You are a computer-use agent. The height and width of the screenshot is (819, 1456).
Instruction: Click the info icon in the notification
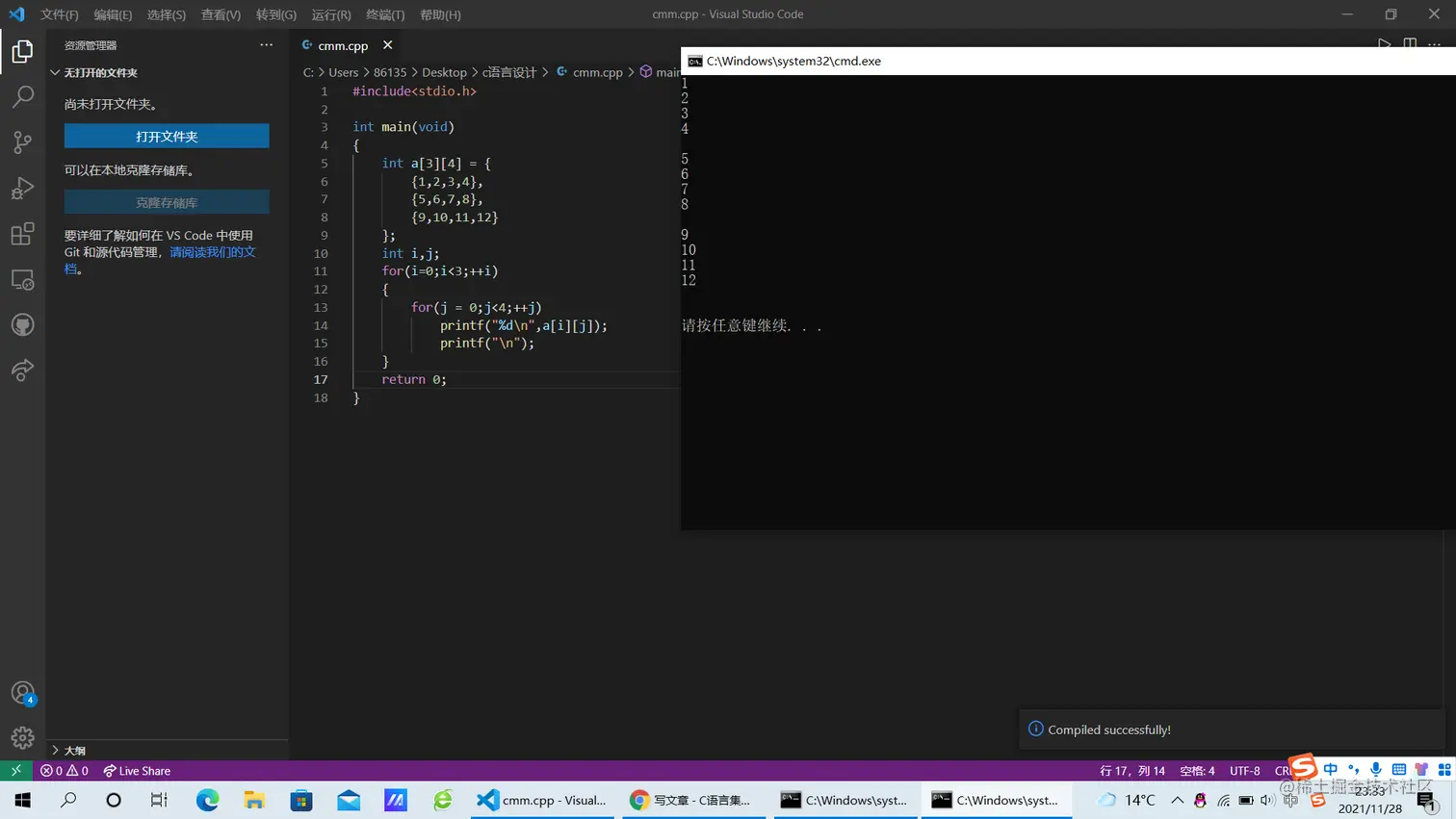pos(1036,729)
